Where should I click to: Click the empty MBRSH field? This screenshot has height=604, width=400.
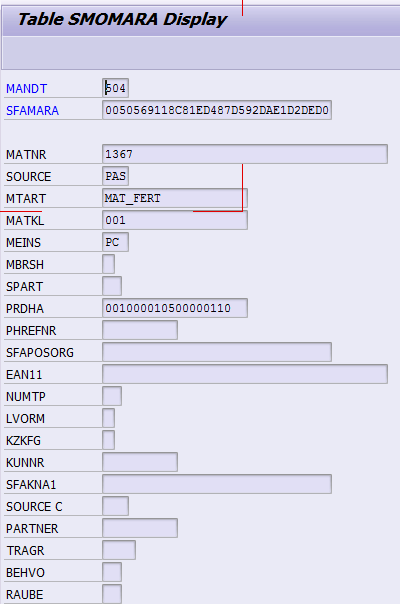click(x=109, y=264)
